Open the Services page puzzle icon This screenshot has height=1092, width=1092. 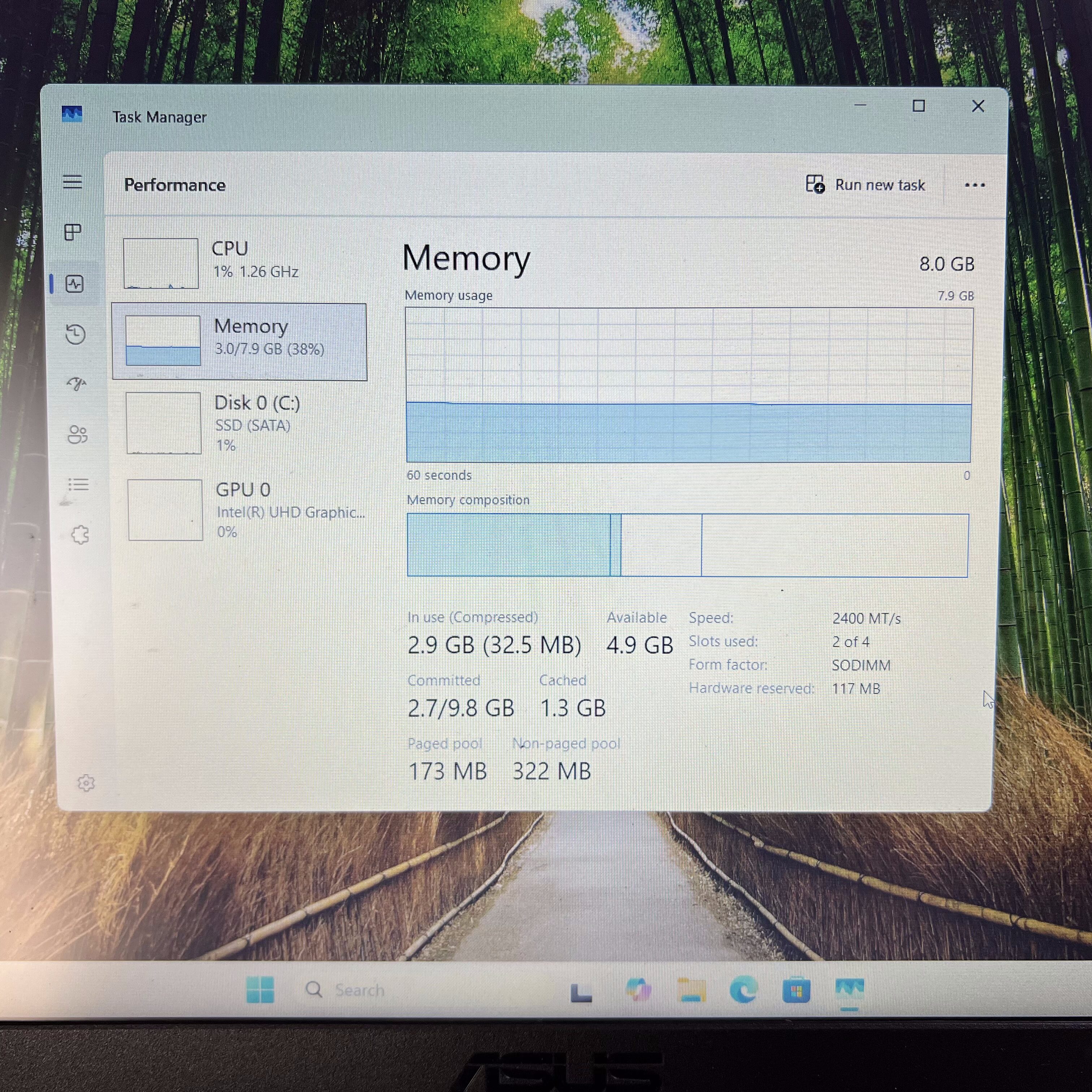coord(80,535)
